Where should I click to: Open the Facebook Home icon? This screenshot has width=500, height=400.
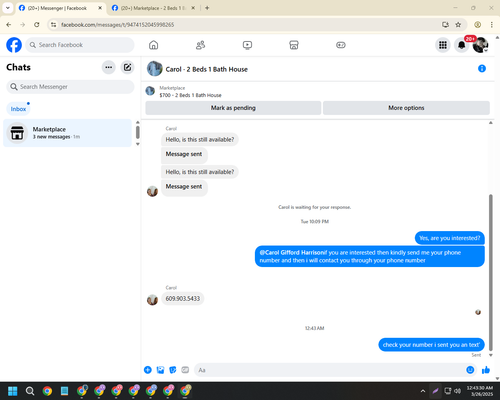pos(153,45)
